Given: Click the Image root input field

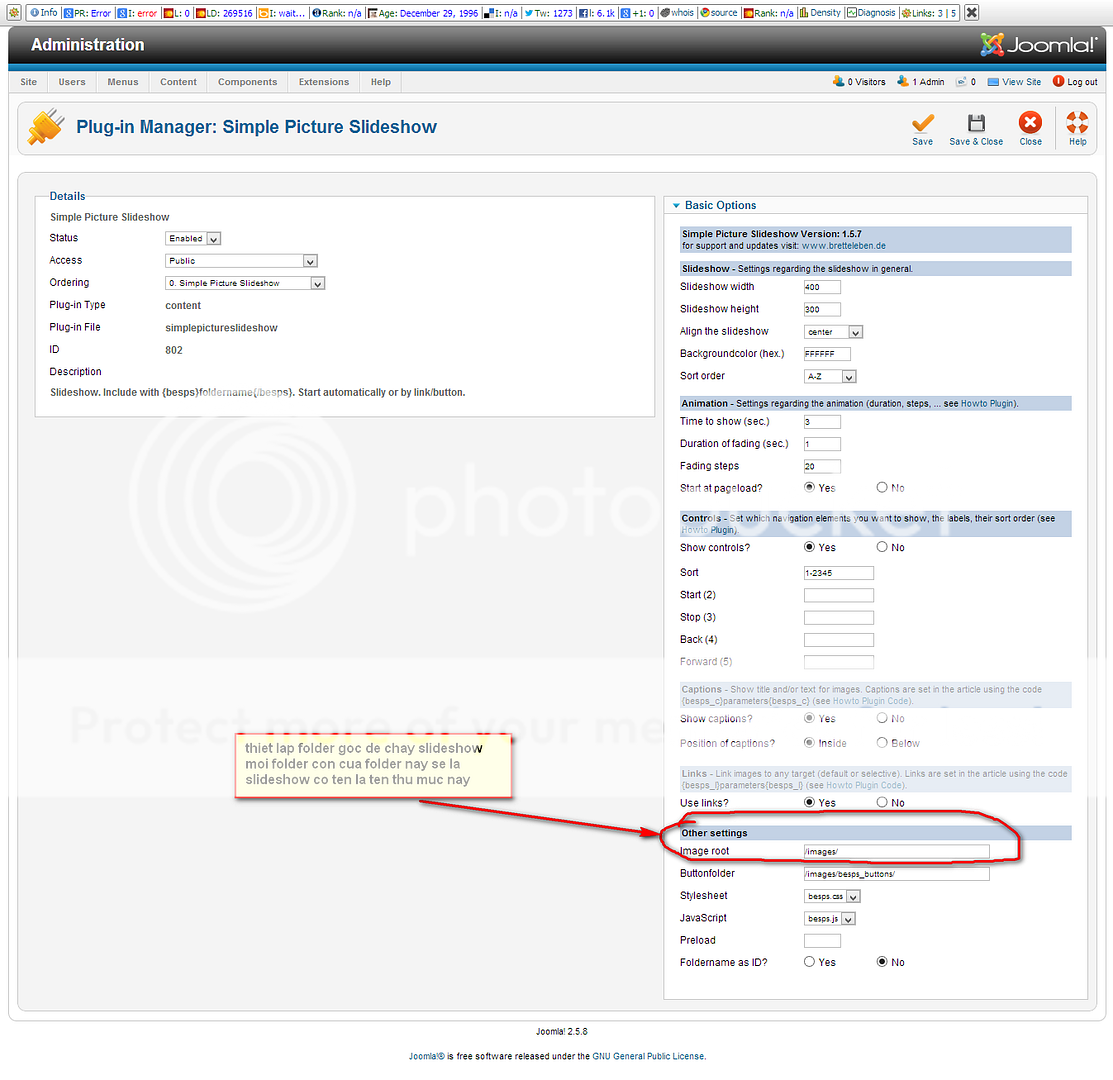Looking at the screenshot, I should pyautogui.click(x=896, y=852).
